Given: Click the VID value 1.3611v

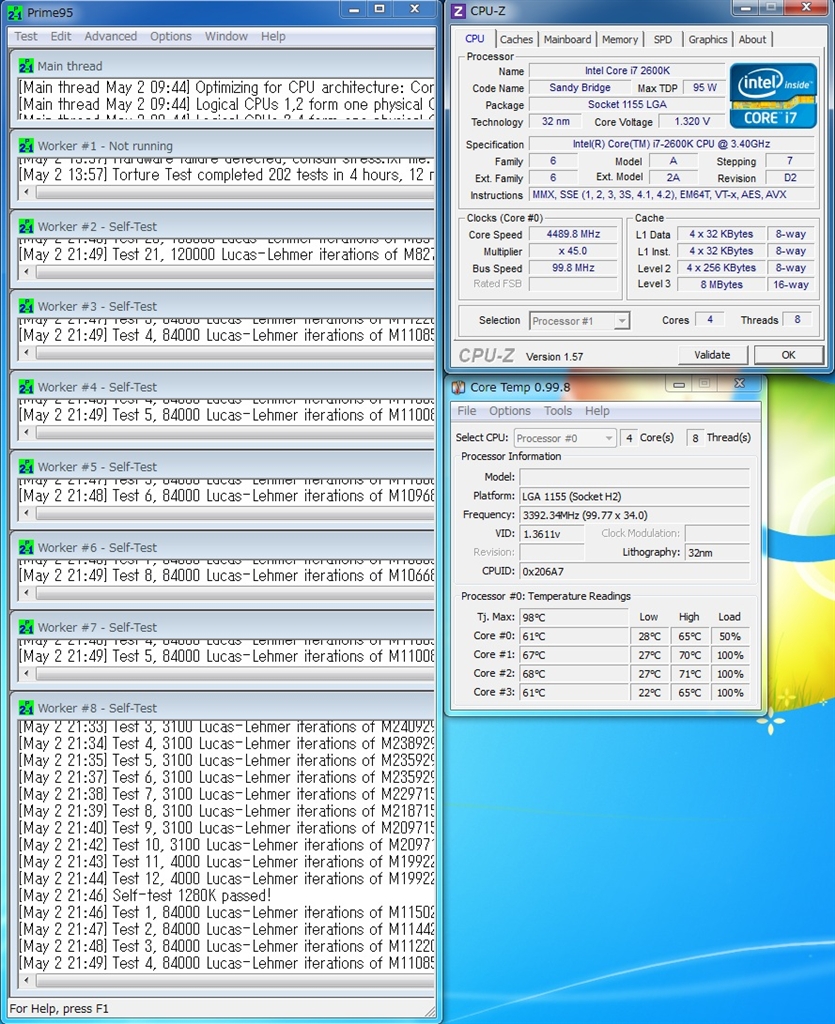Looking at the screenshot, I should [552, 534].
